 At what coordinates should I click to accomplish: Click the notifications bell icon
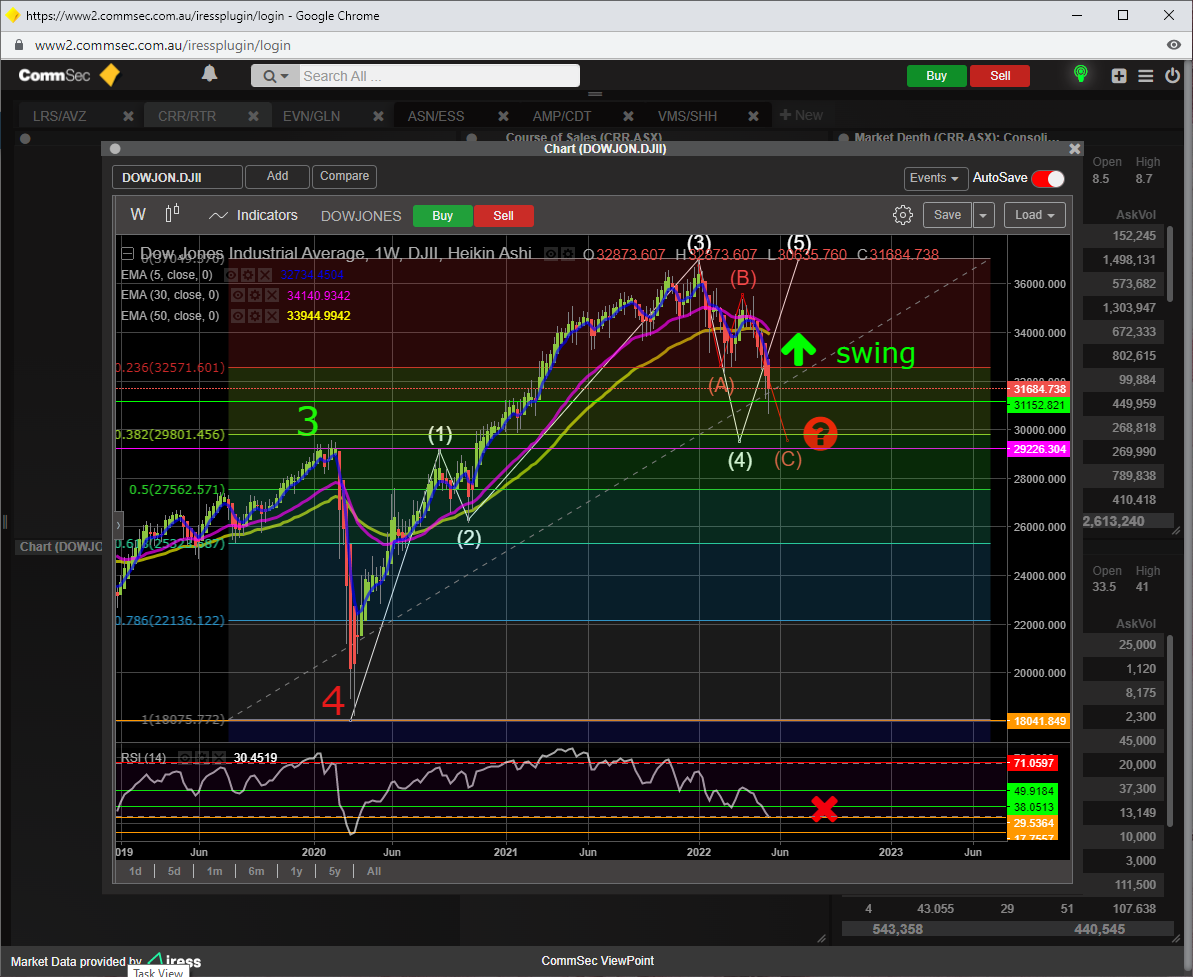click(210, 74)
